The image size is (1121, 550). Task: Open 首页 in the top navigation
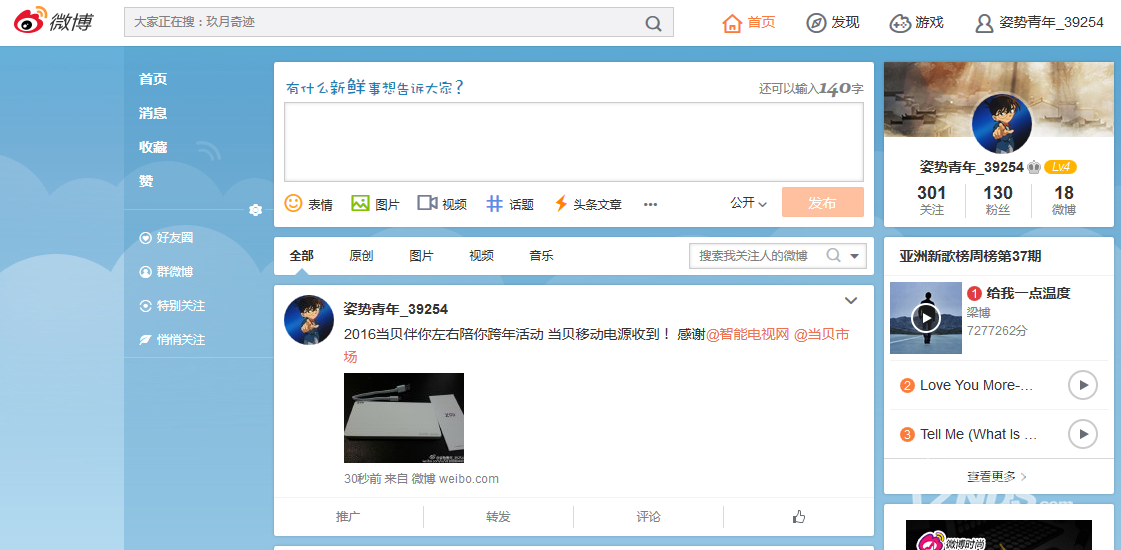pyautogui.click(x=749, y=23)
